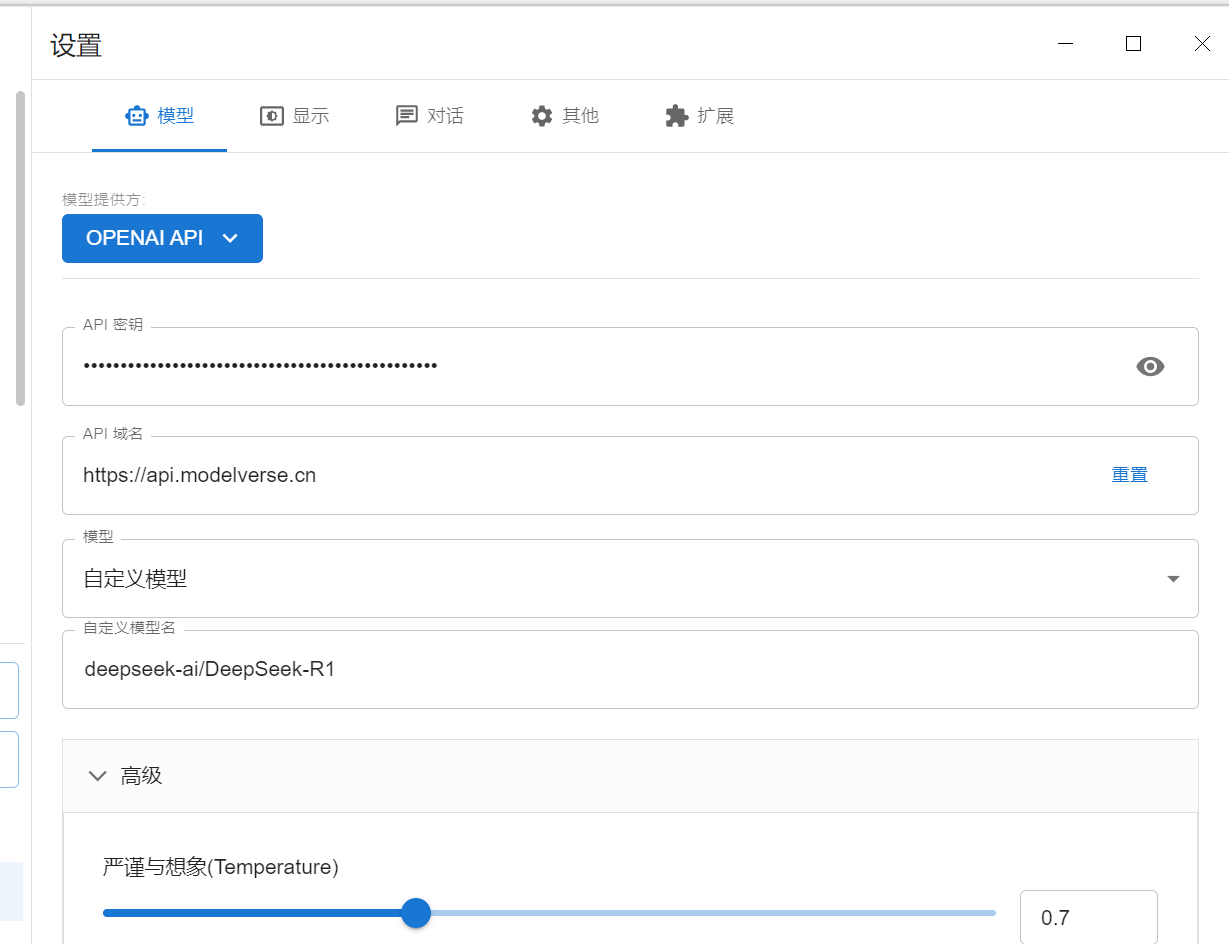Click the API 密钥 password field
Image resolution: width=1229 pixels, height=944 pixels.
click(500, 366)
